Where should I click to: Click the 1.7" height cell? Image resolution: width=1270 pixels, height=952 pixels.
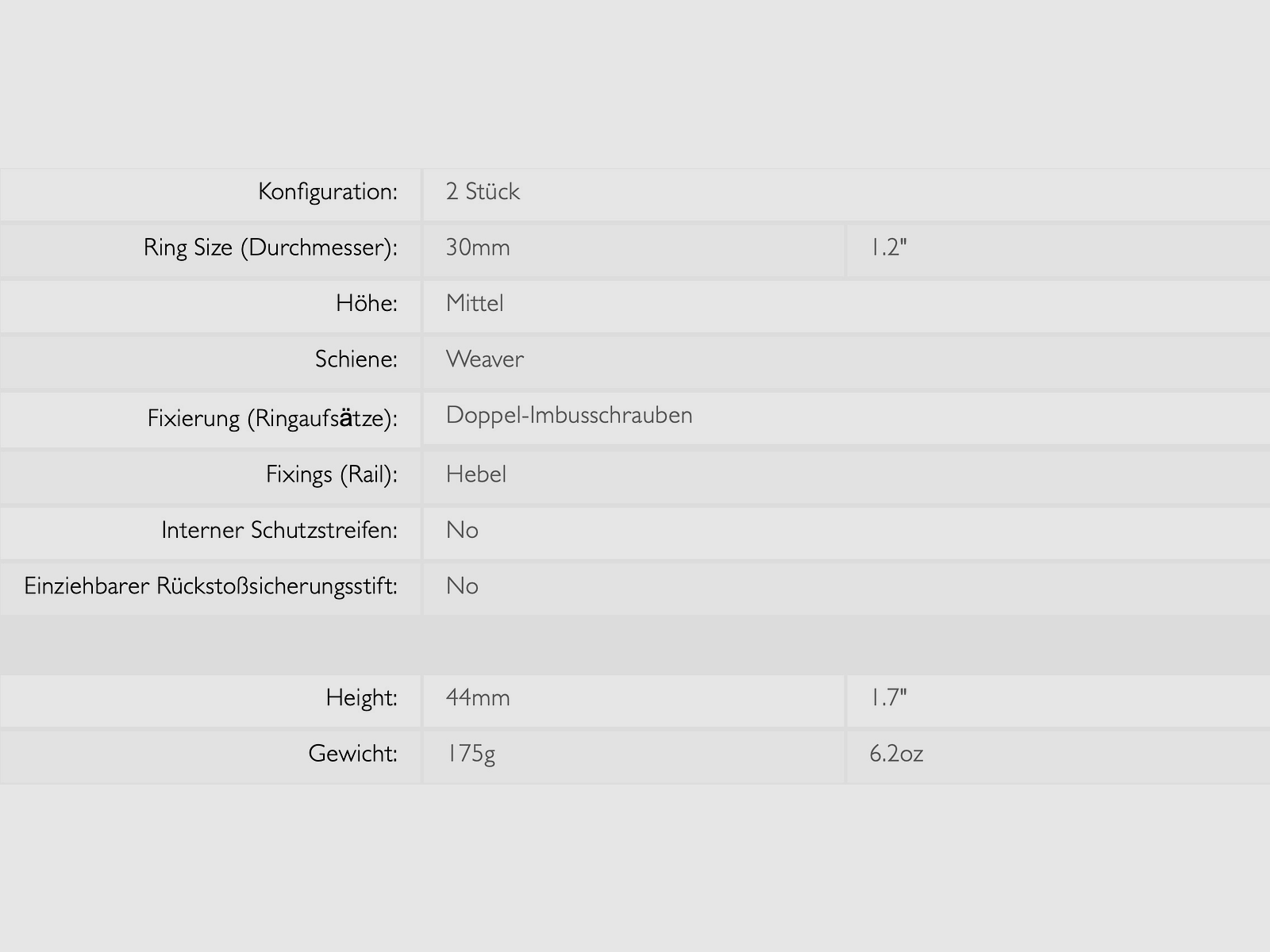click(x=888, y=698)
